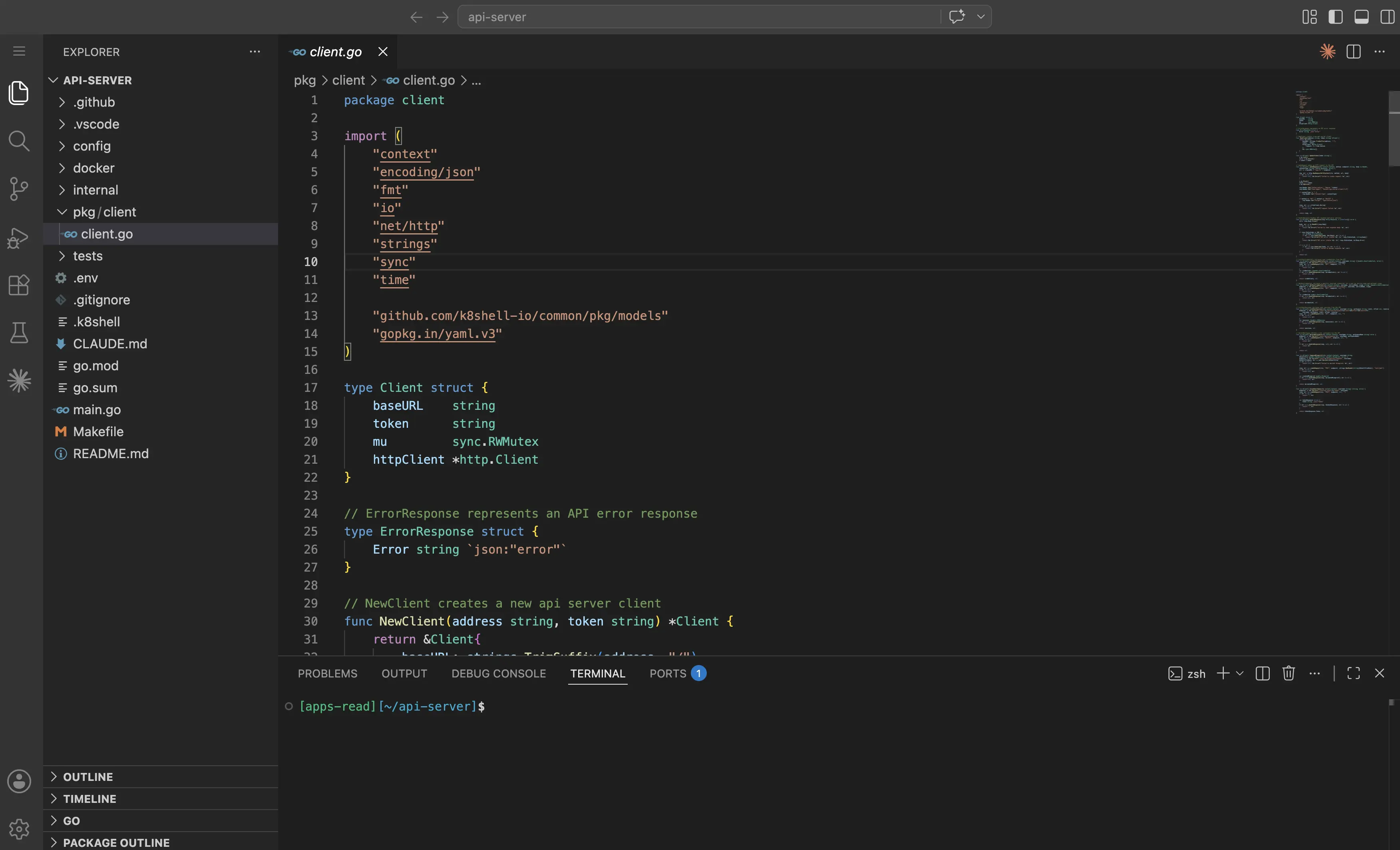This screenshot has height=850, width=1400.
Task: Open Explorer Views and More Actions ellipsis
Action: coord(255,52)
